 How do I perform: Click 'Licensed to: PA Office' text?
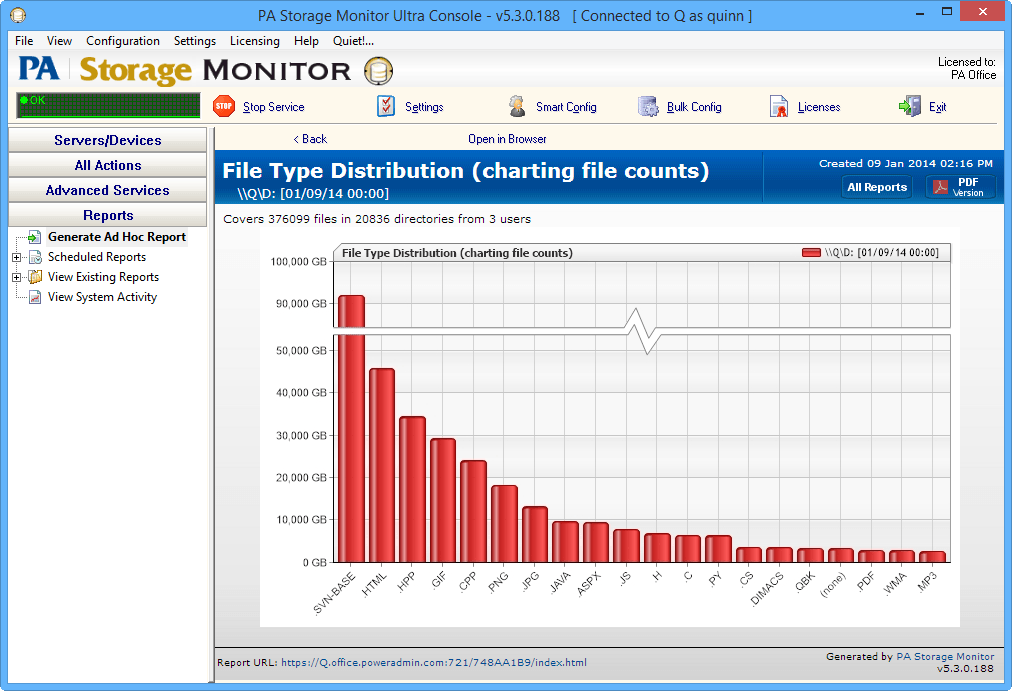tap(966, 68)
